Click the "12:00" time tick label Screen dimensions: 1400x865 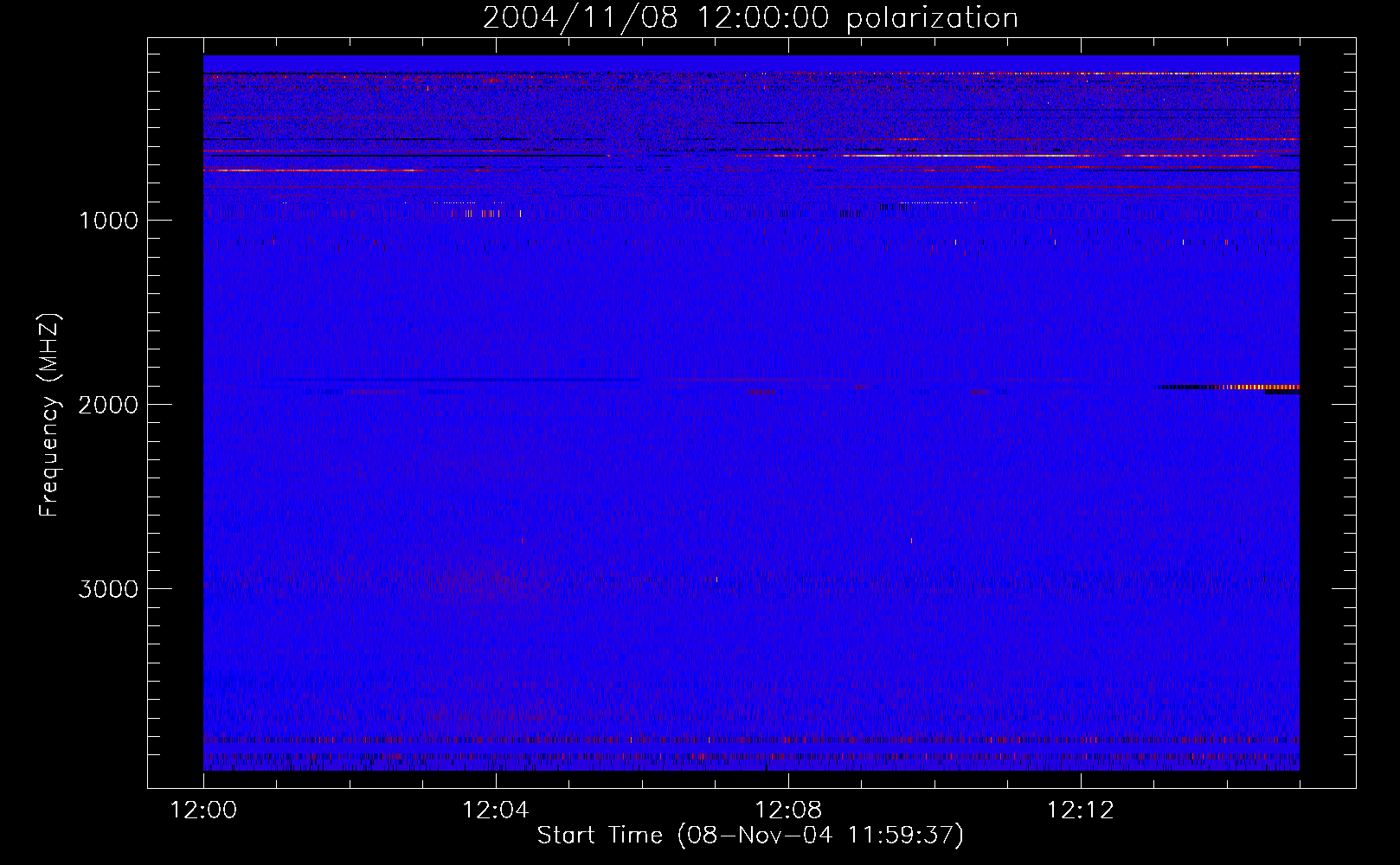tap(203, 811)
